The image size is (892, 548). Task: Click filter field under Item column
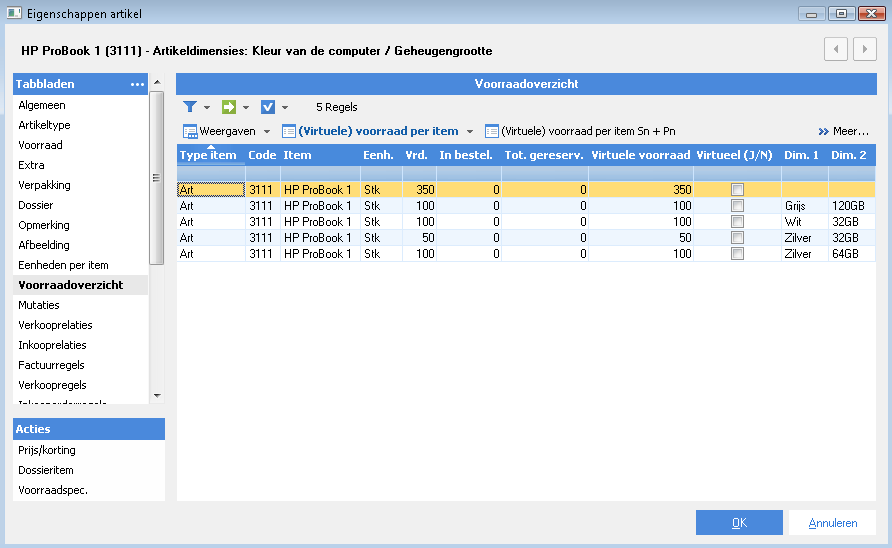pyautogui.click(x=320, y=174)
